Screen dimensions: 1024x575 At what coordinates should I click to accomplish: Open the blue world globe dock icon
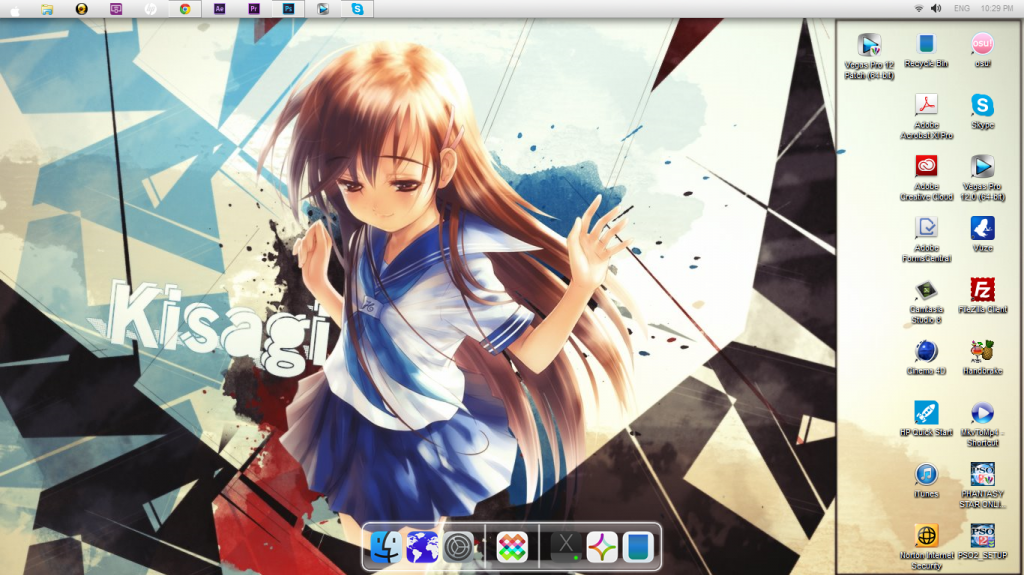(422, 546)
